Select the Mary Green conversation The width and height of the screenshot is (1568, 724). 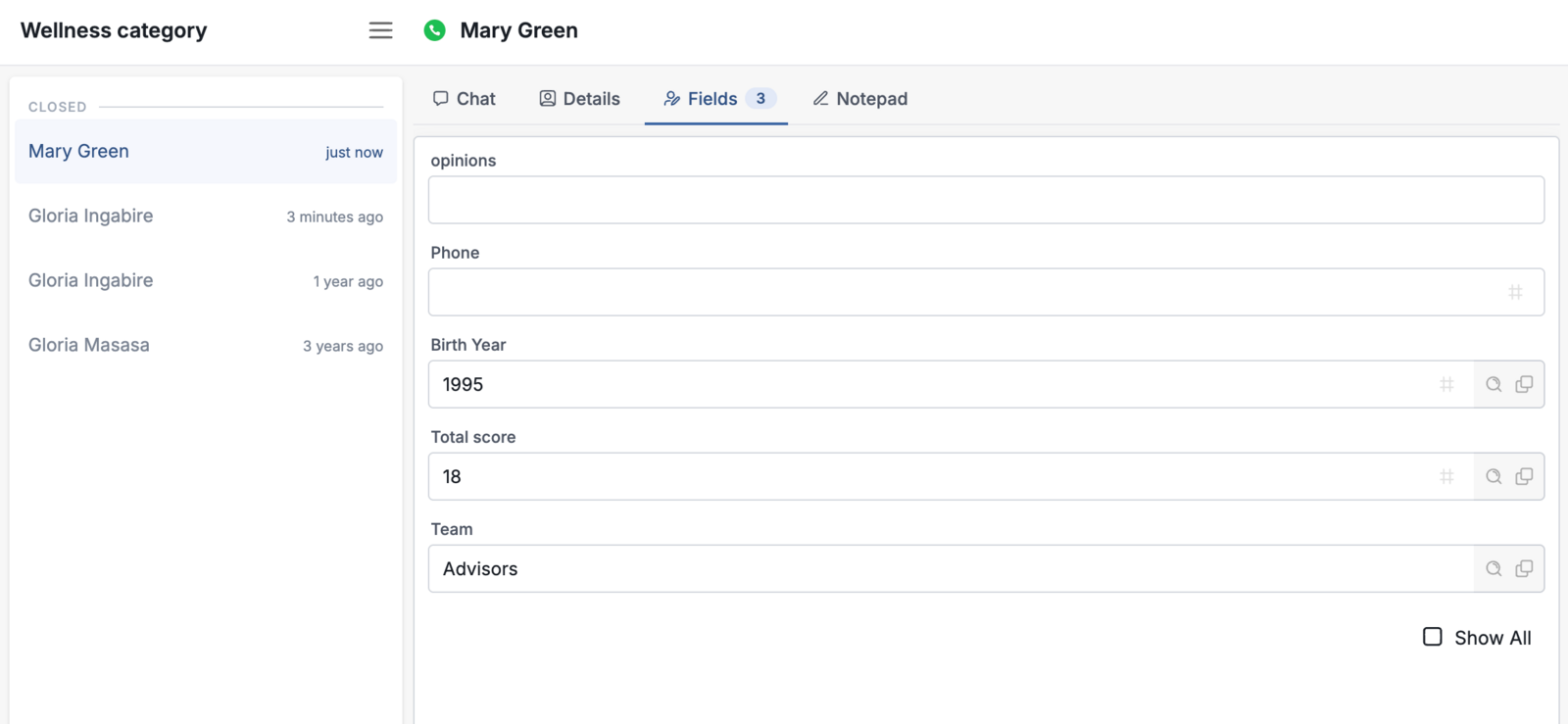[x=206, y=152]
